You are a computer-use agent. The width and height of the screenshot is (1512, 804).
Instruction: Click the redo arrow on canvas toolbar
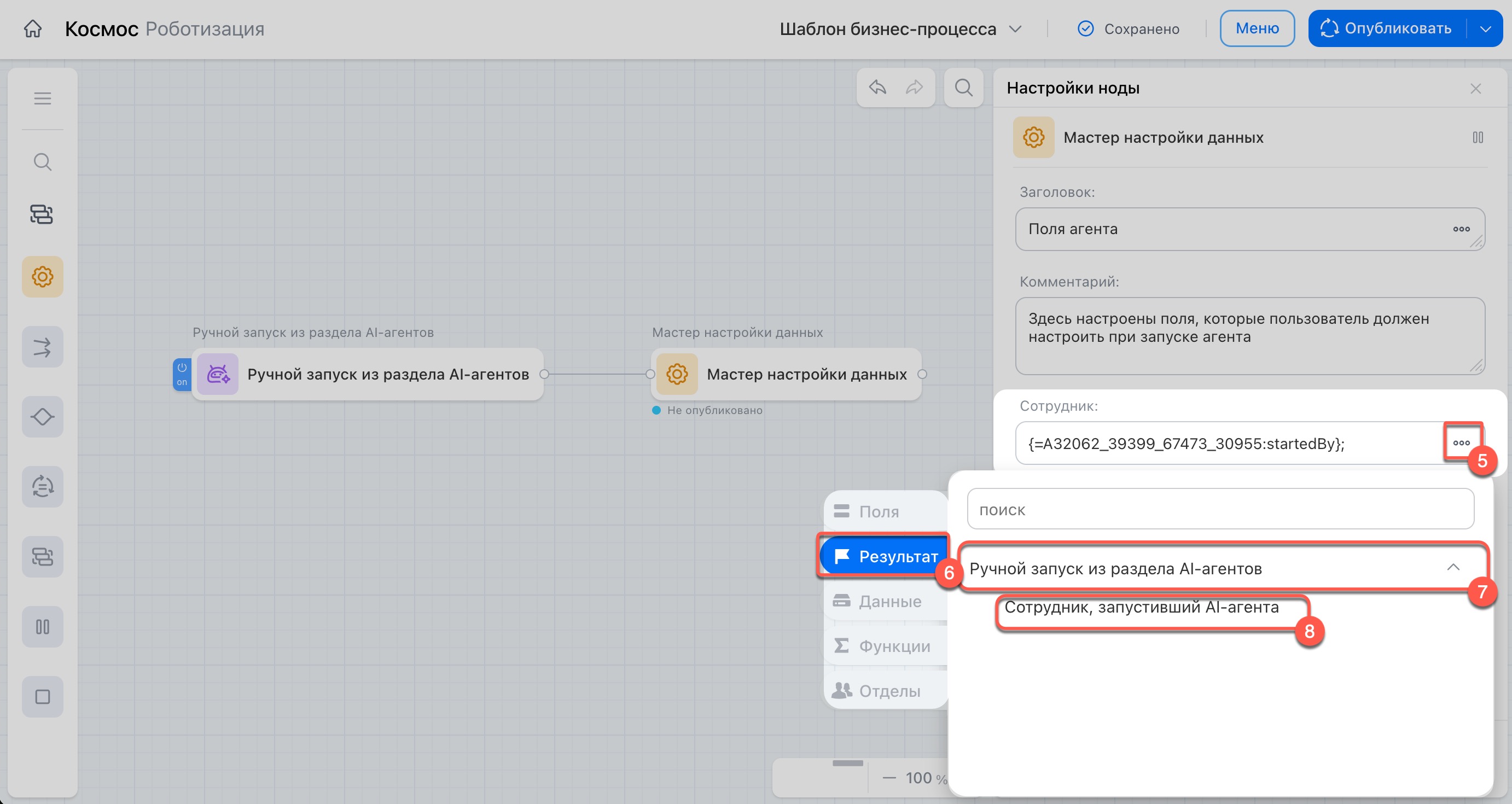click(914, 88)
